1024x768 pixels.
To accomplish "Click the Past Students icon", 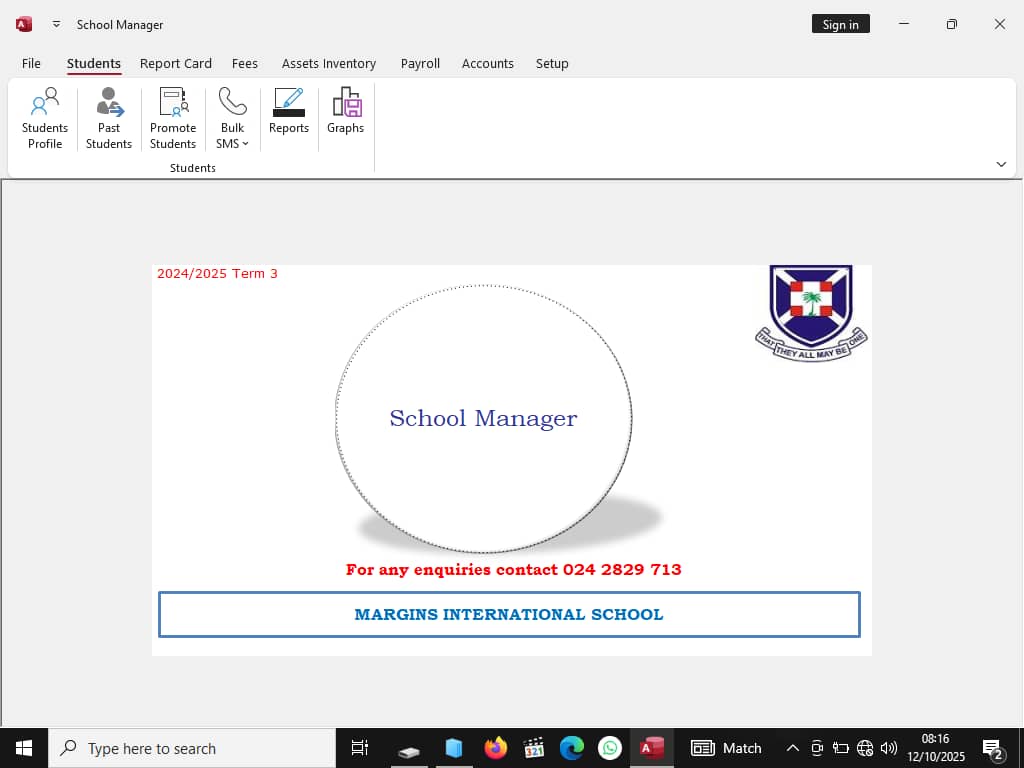I will 109,118.
